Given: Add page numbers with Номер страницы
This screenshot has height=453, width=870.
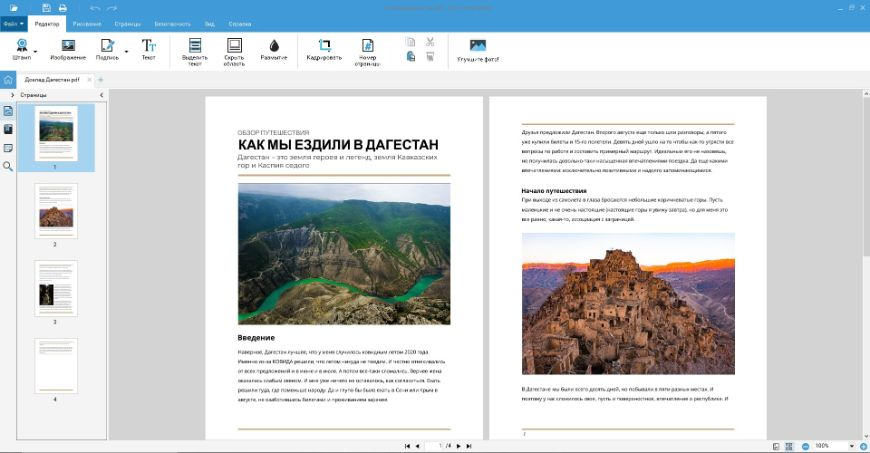Looking at the screenshot, I should click(367, 52).
